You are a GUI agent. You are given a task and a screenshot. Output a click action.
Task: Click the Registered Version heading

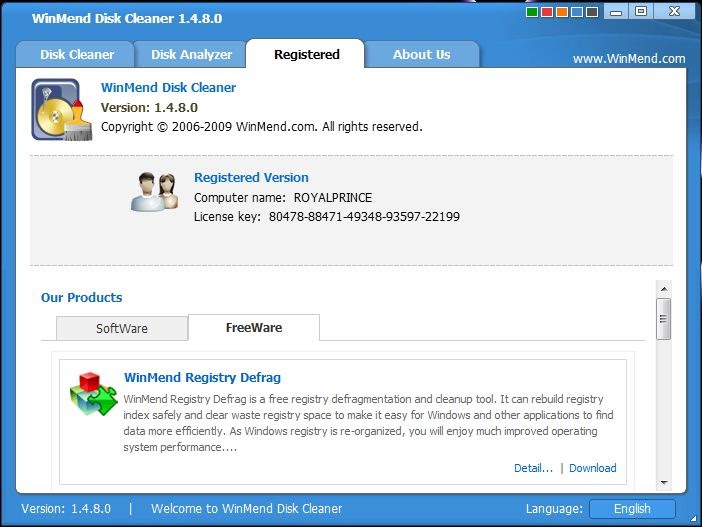pos(251,177)
